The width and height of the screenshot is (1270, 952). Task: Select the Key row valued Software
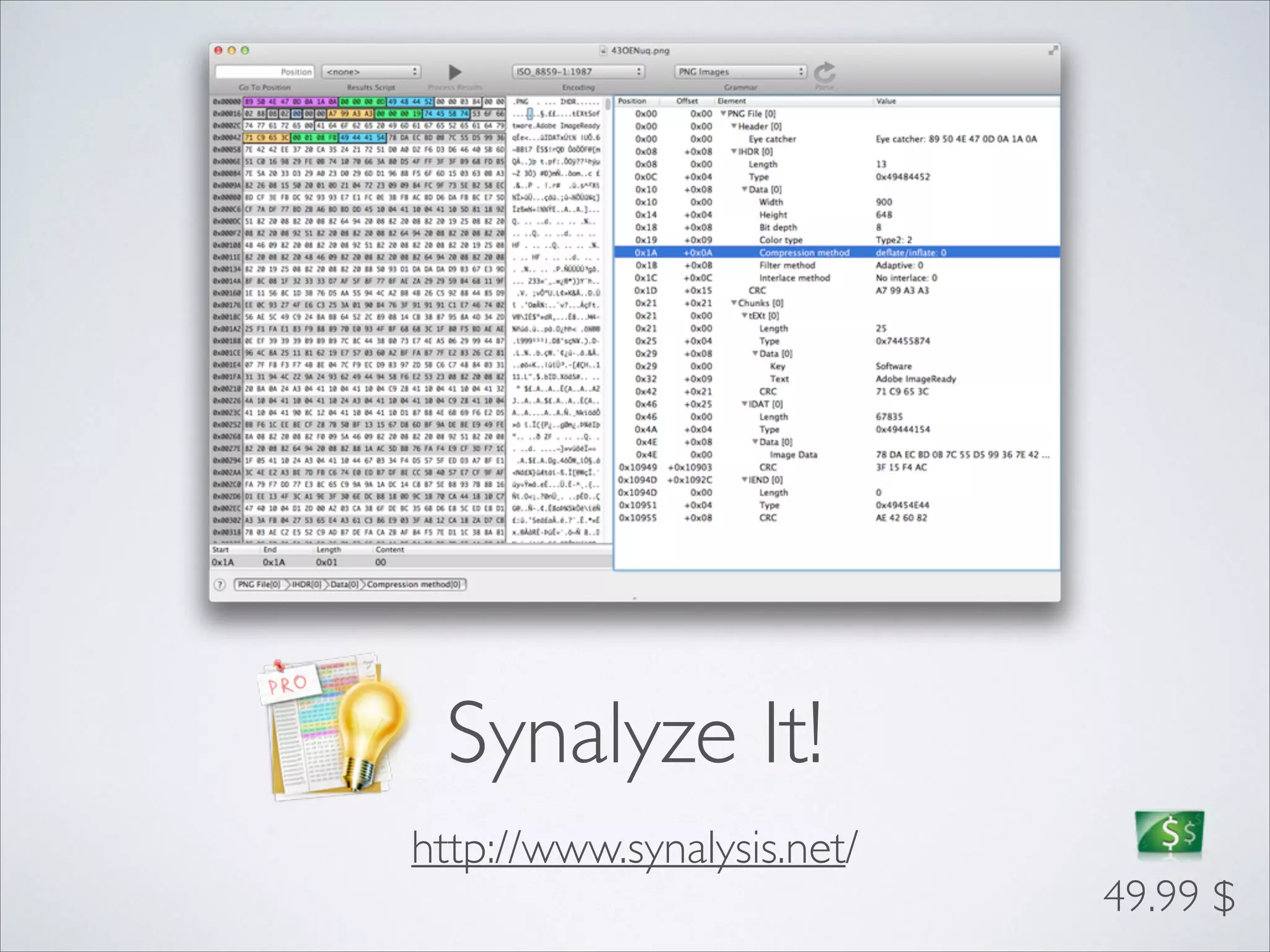pyautogui.click(x=837, y=366)
